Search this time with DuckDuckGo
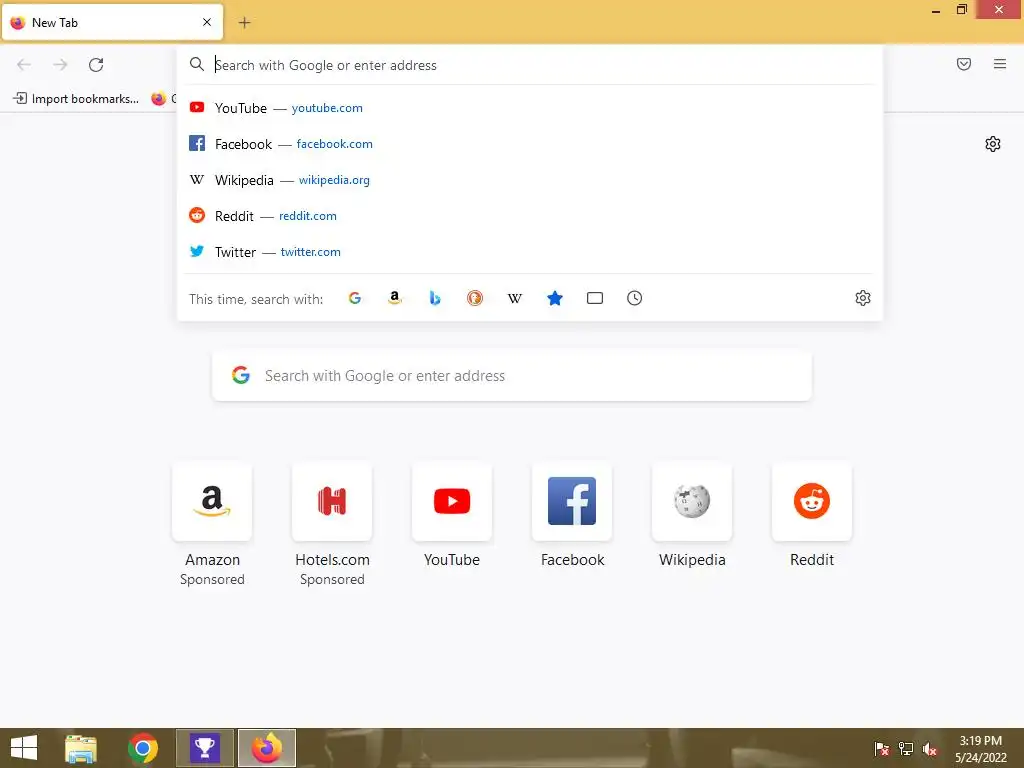The width and height of the screenshot is (1024, 768). click(x=475, y=298)
